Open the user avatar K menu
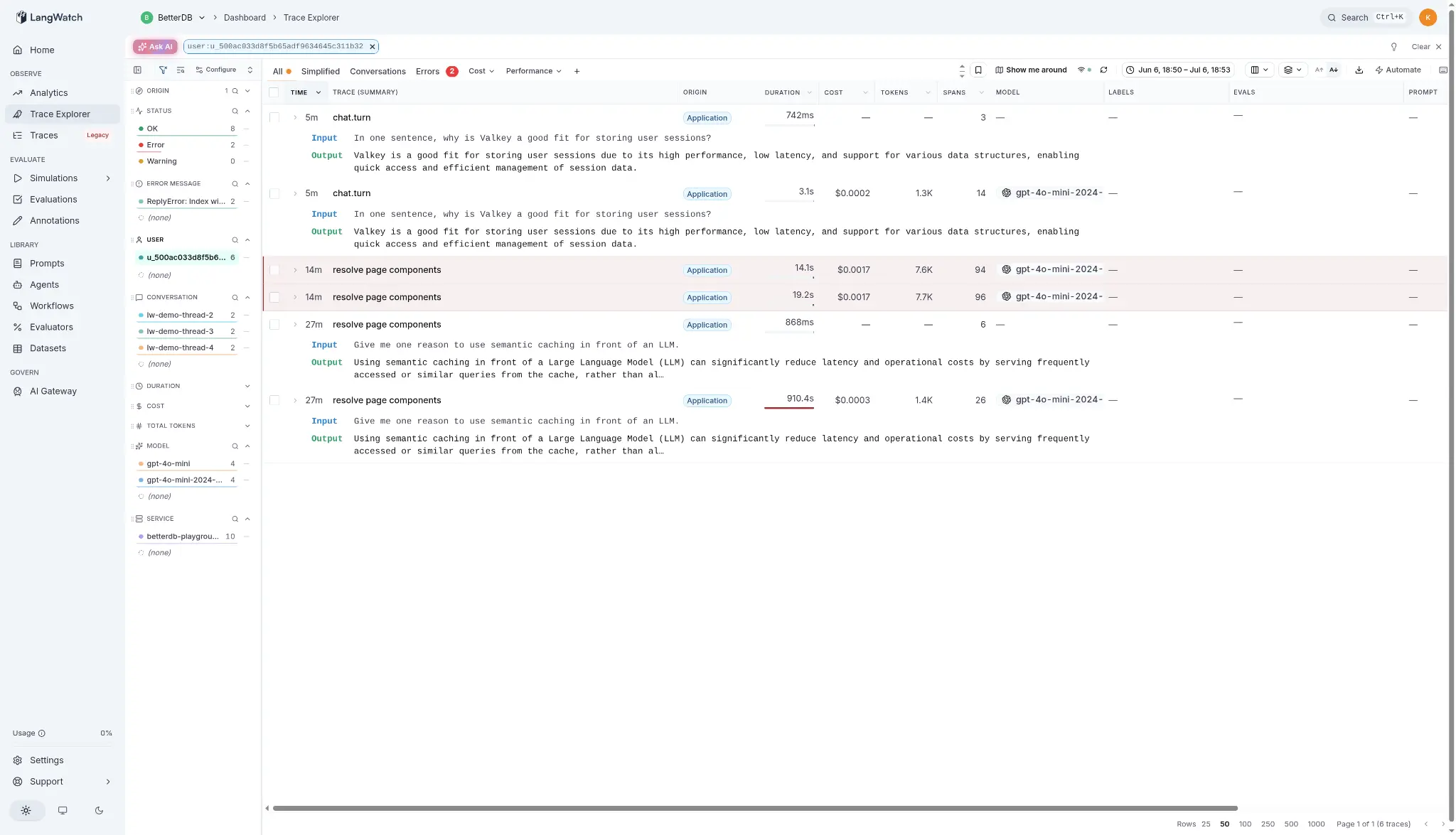Screen dimensions: 1456x835 [1428, 17]
